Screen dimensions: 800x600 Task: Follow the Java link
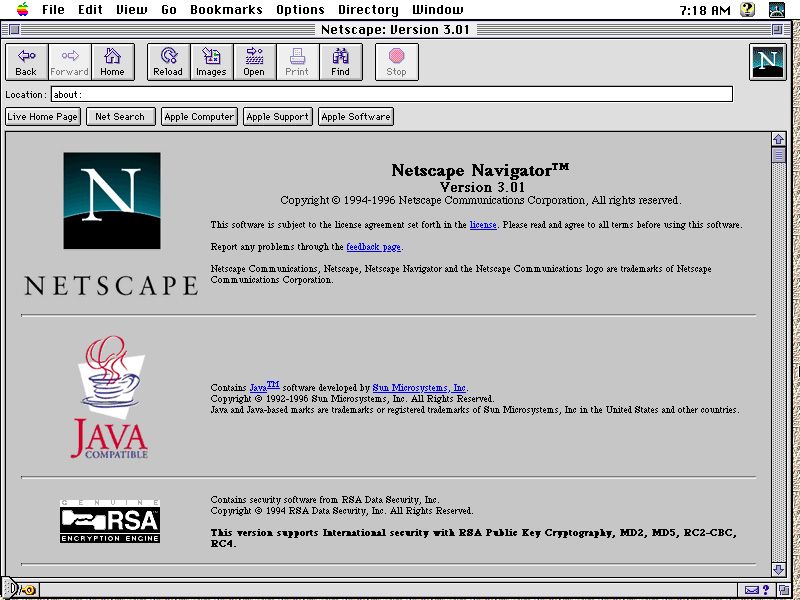264,386
